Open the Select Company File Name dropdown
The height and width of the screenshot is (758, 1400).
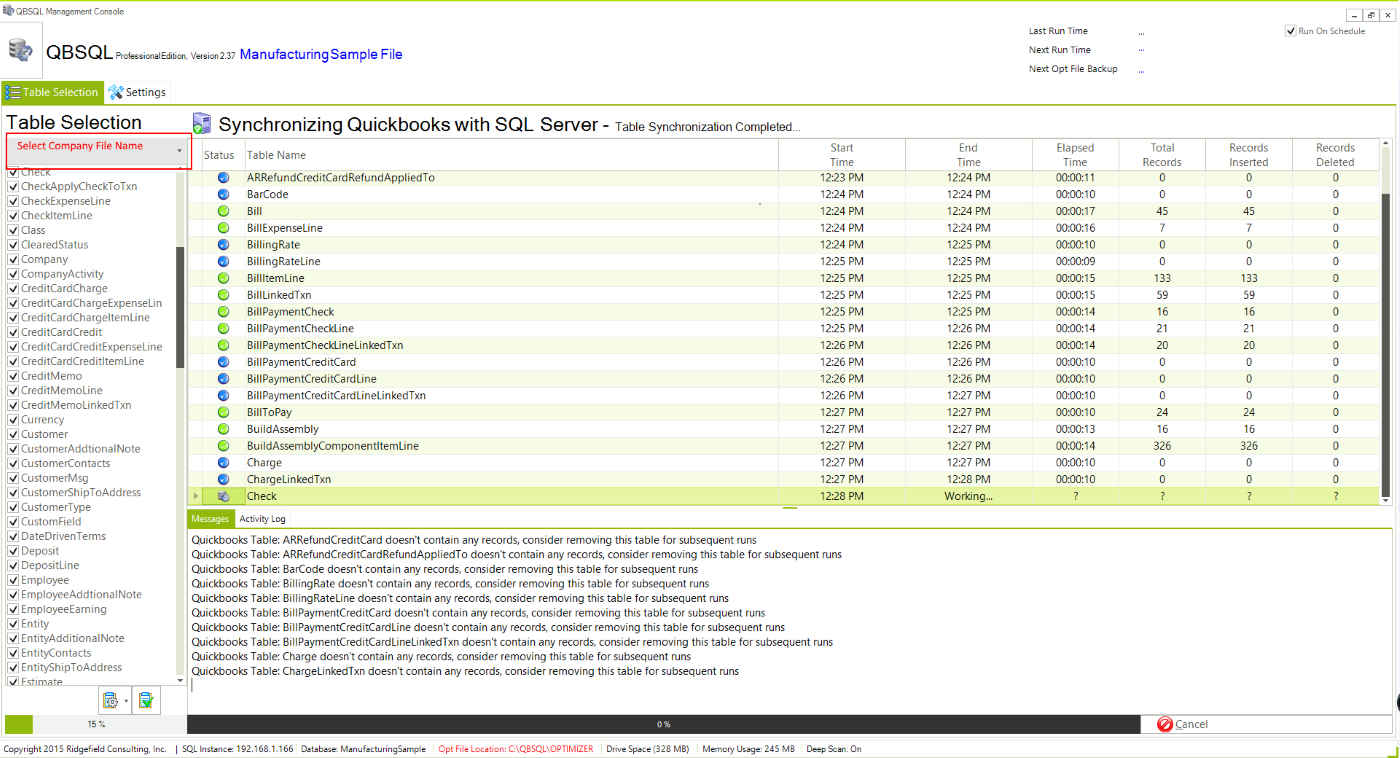click(98, 151)
